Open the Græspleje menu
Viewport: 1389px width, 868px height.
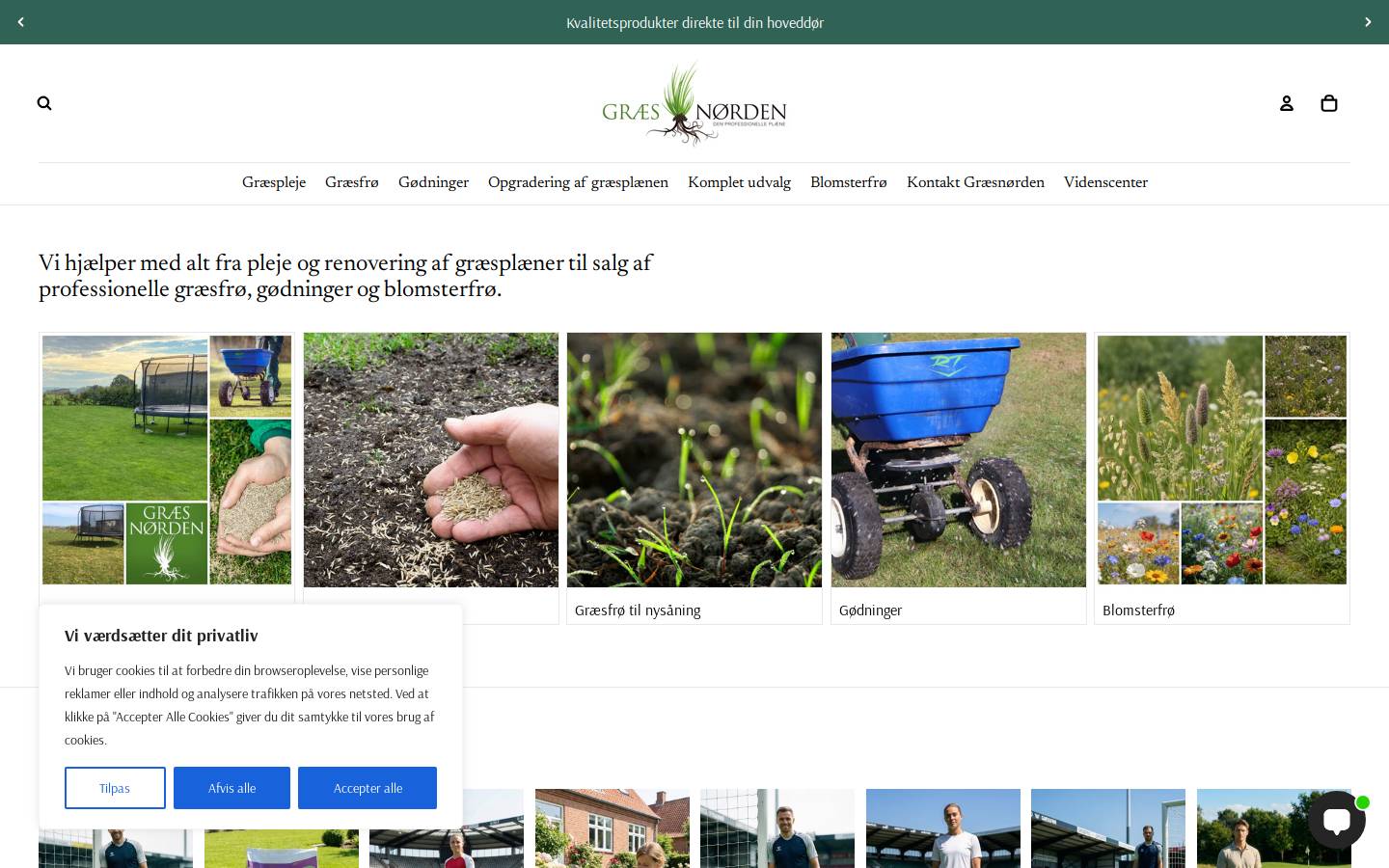(274, 182)
